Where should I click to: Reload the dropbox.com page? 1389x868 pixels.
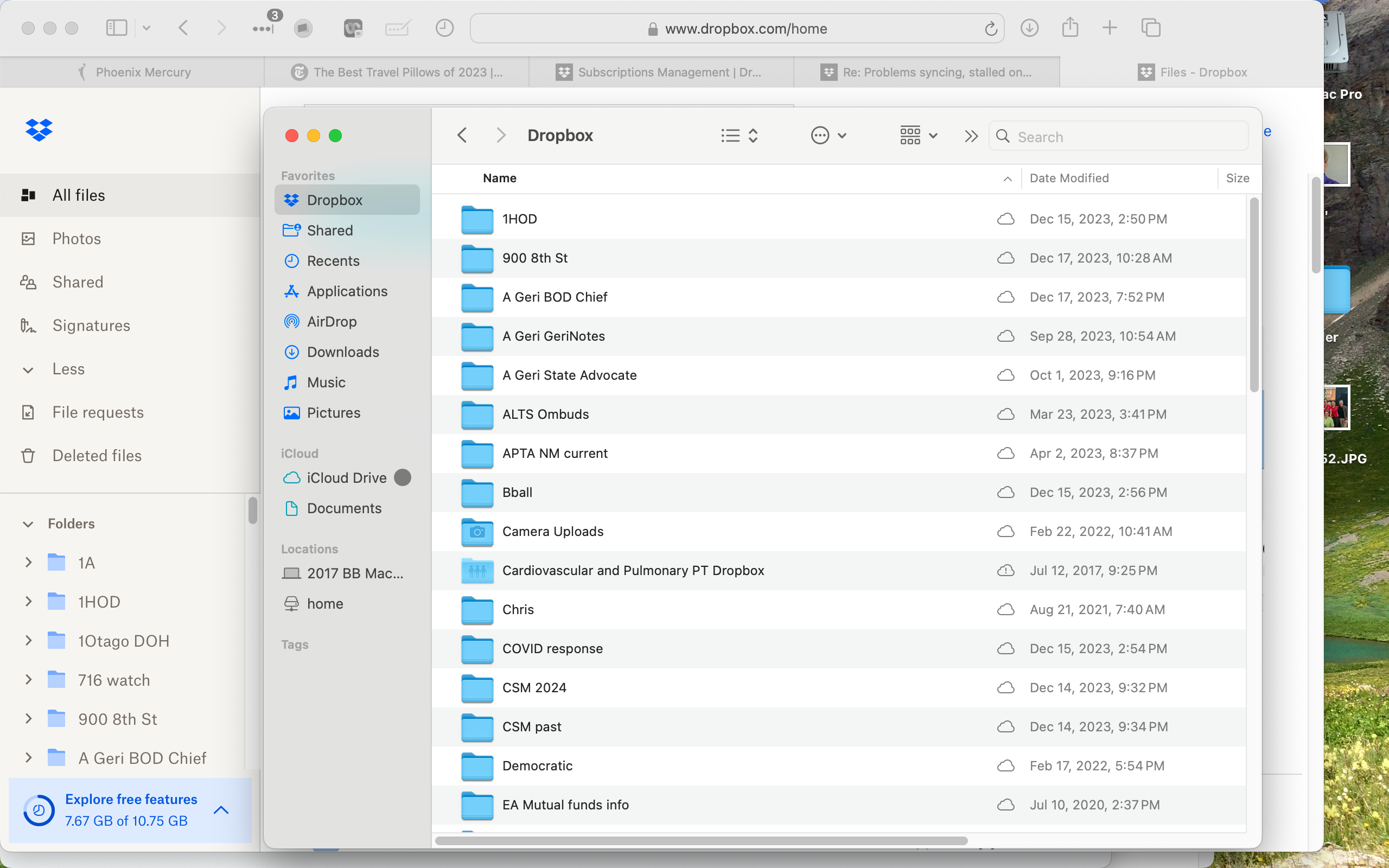coord(991,29)
